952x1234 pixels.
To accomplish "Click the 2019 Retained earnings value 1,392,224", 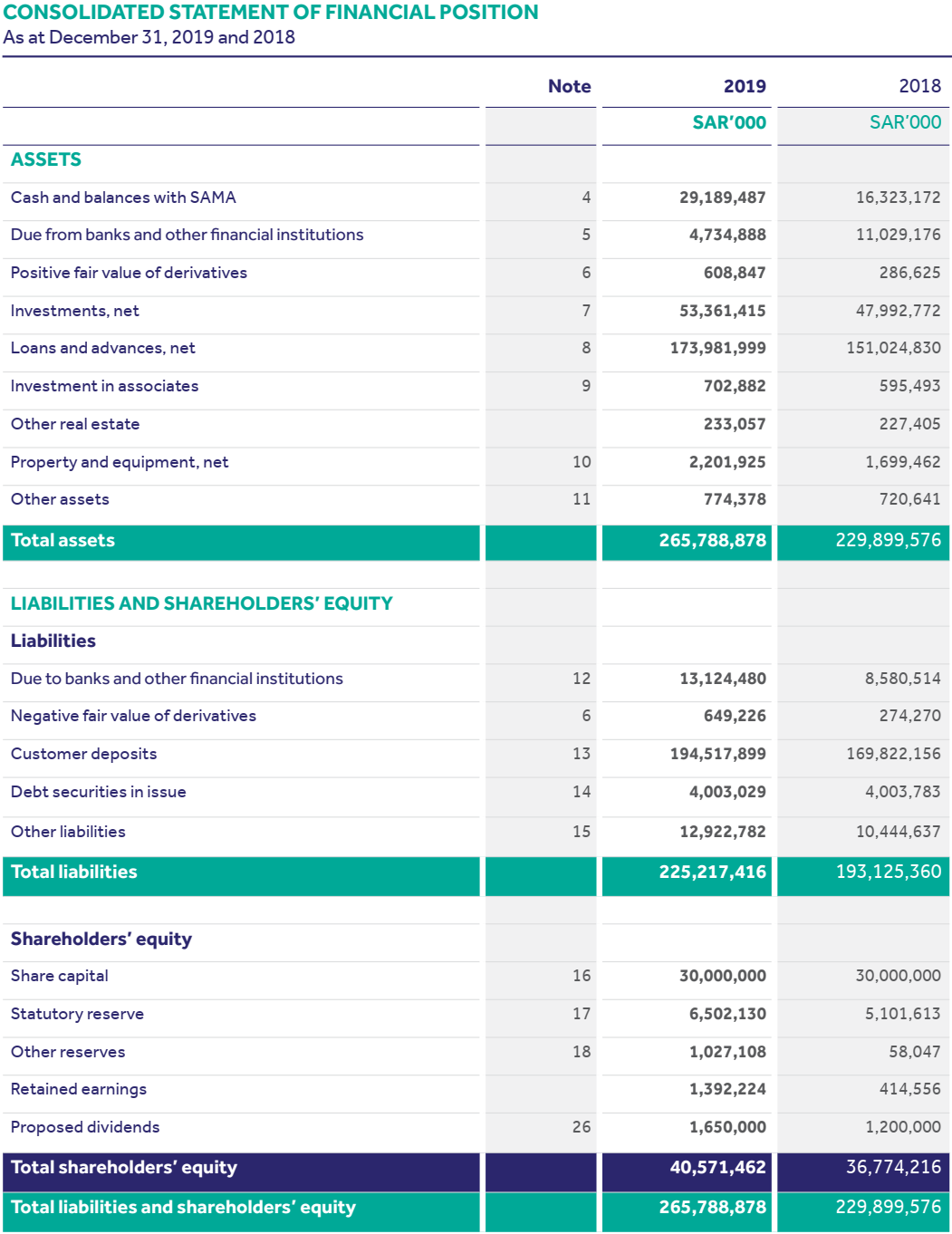I will coord(727,1089).
